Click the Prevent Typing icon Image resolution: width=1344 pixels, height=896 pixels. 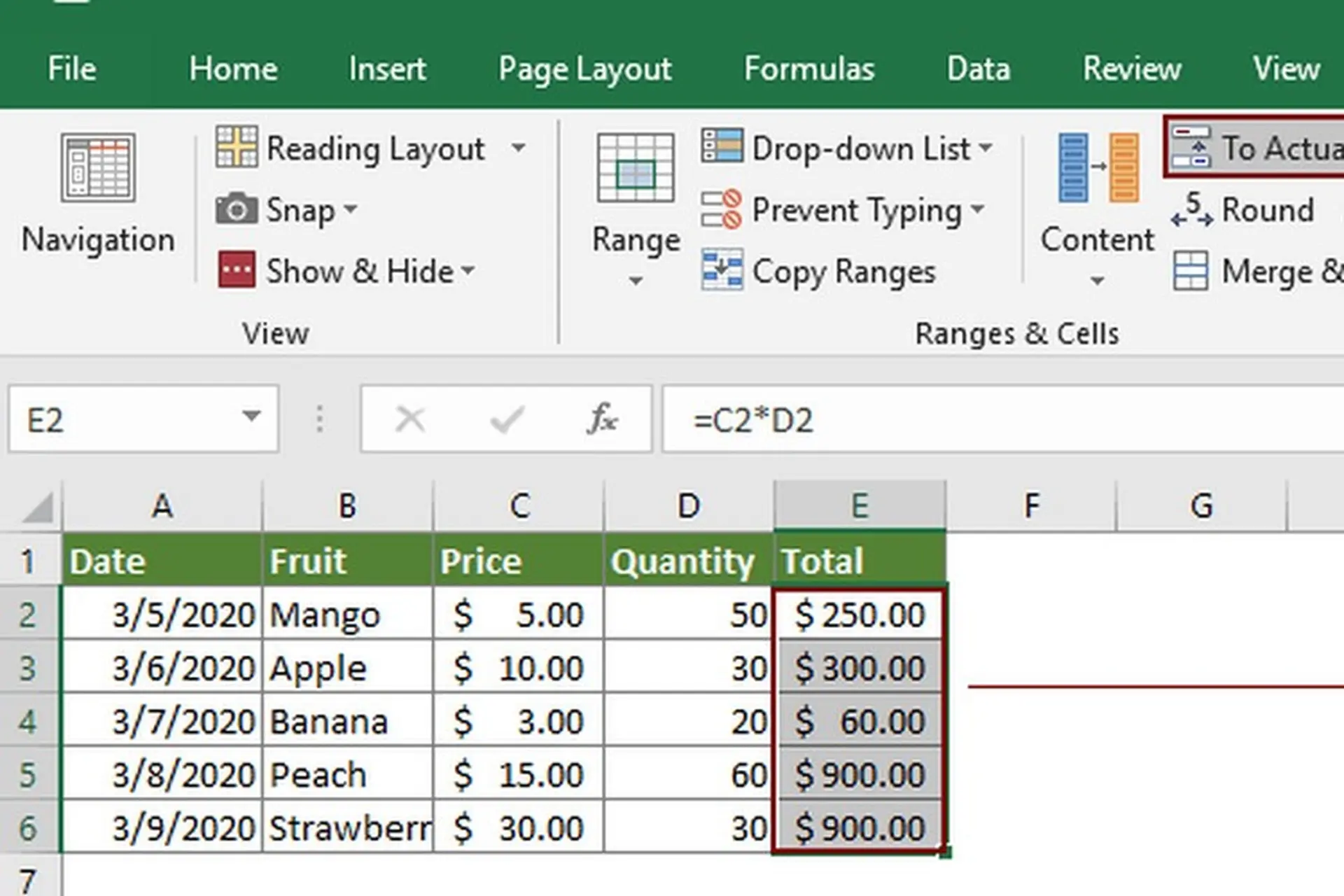722,209
